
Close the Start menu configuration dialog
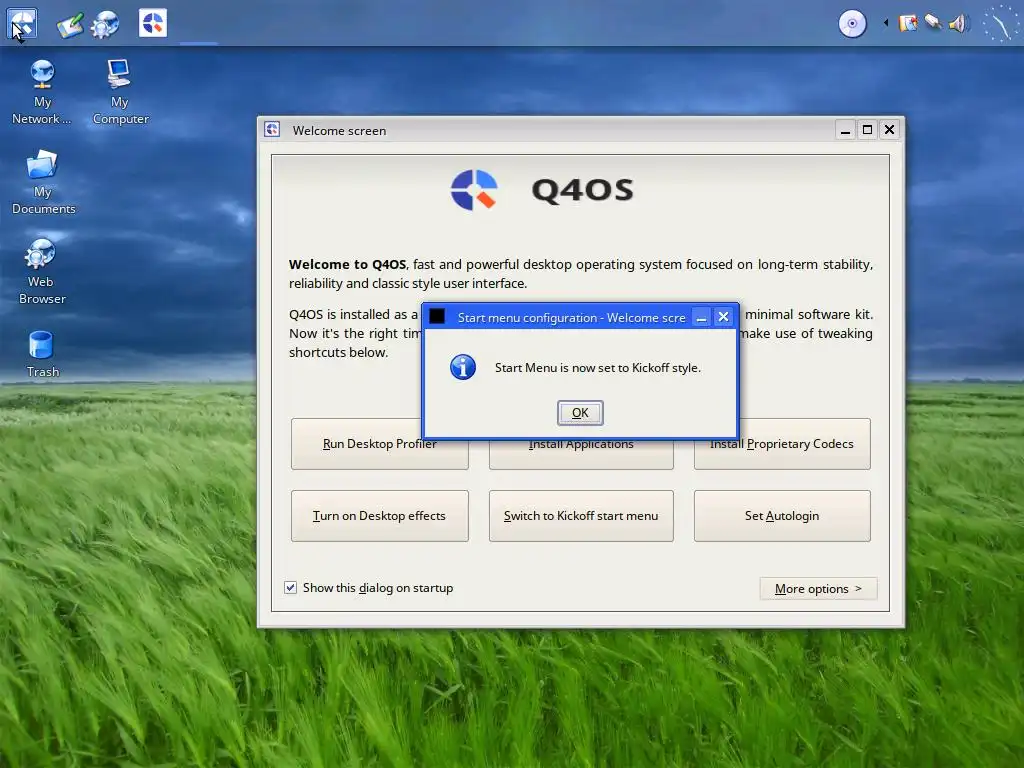(x=723, y=317)
